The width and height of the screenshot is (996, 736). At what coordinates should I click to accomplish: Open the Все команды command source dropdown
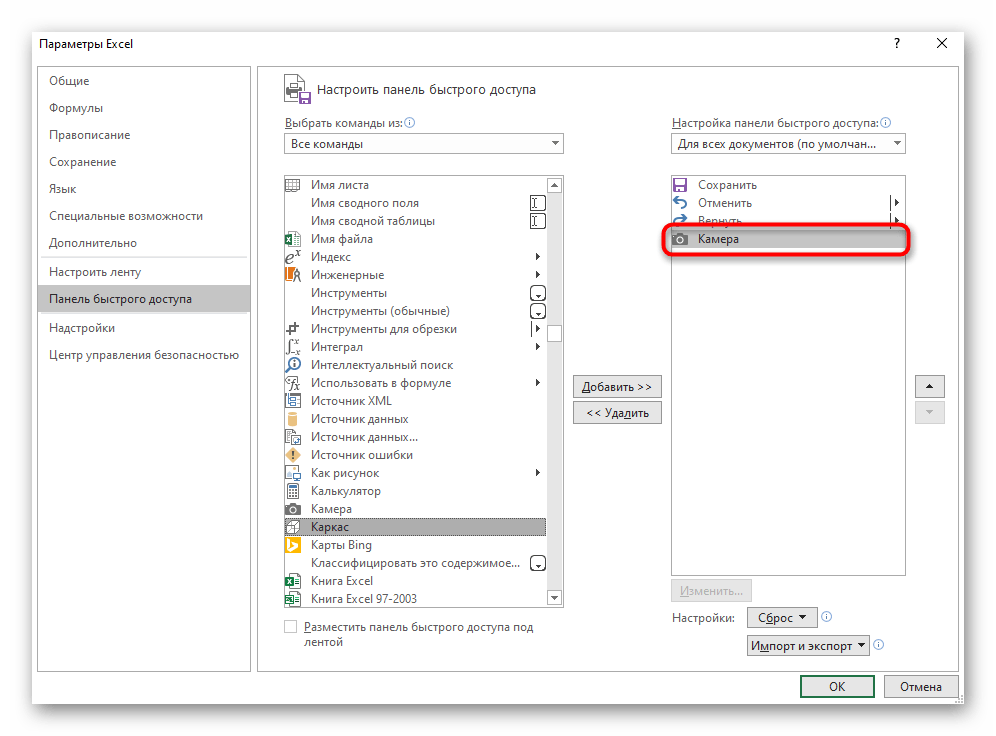pos(424,144)
